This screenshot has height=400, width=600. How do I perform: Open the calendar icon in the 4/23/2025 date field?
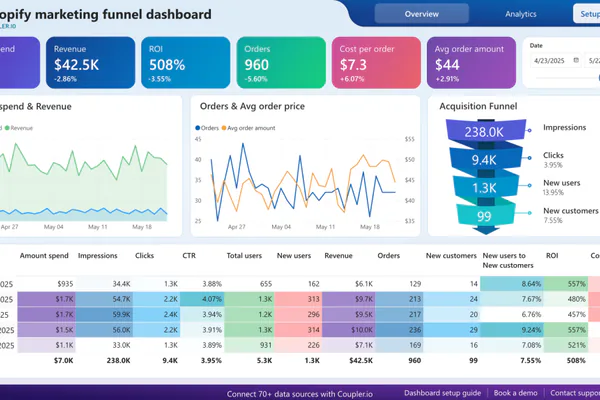(576, 60)
